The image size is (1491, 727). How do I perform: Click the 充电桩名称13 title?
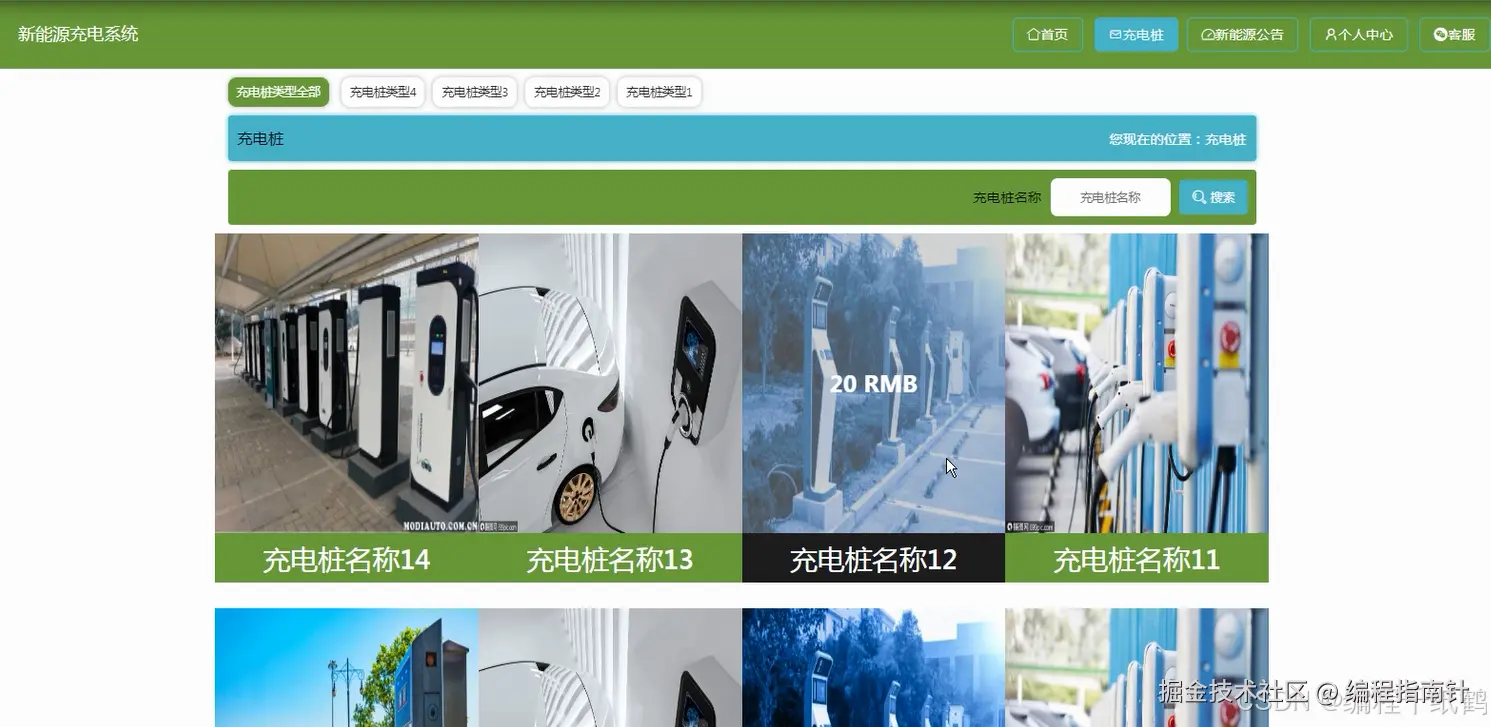pyautogui.click(x=610, y=559)
